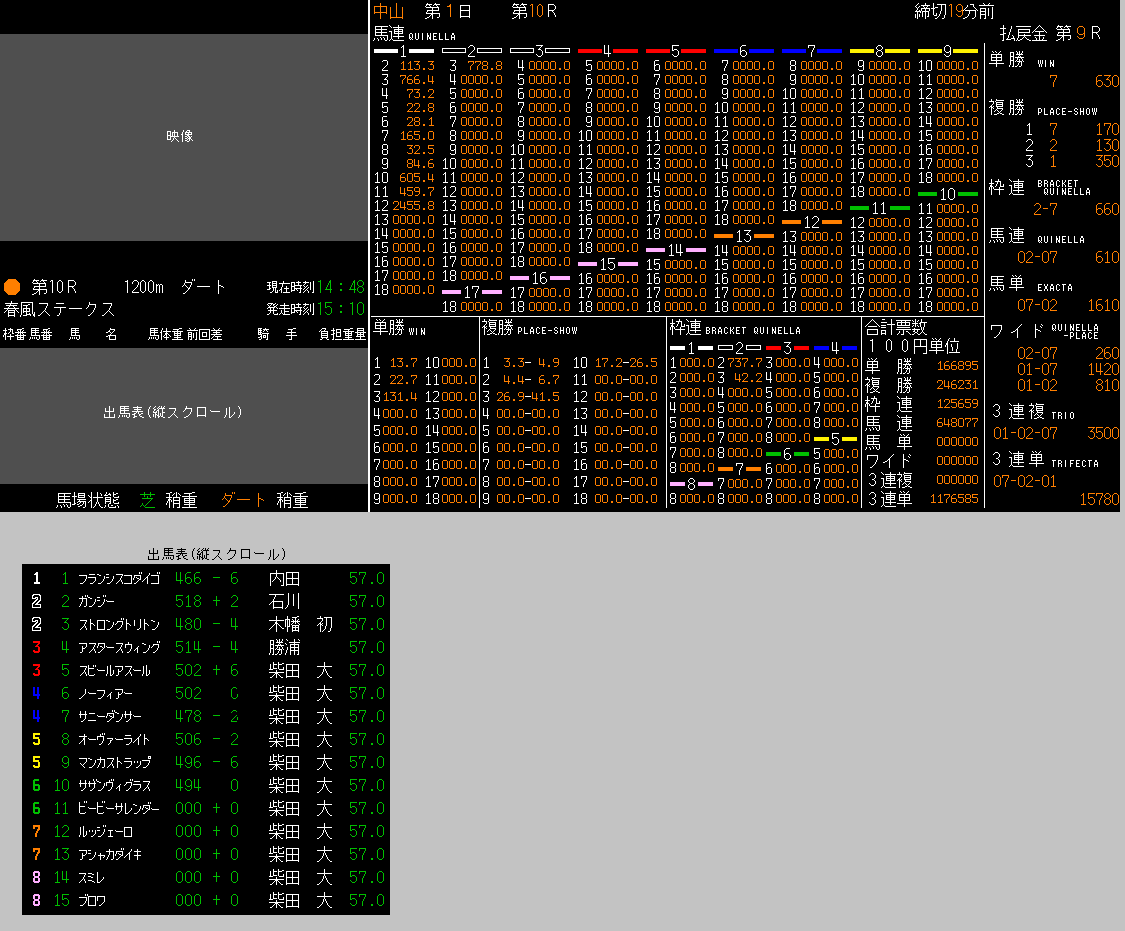The width and height of the screenshot is (1125, 931).
Task: Click the 発走時刻 15:10 start time
Action: pos(315,309)
